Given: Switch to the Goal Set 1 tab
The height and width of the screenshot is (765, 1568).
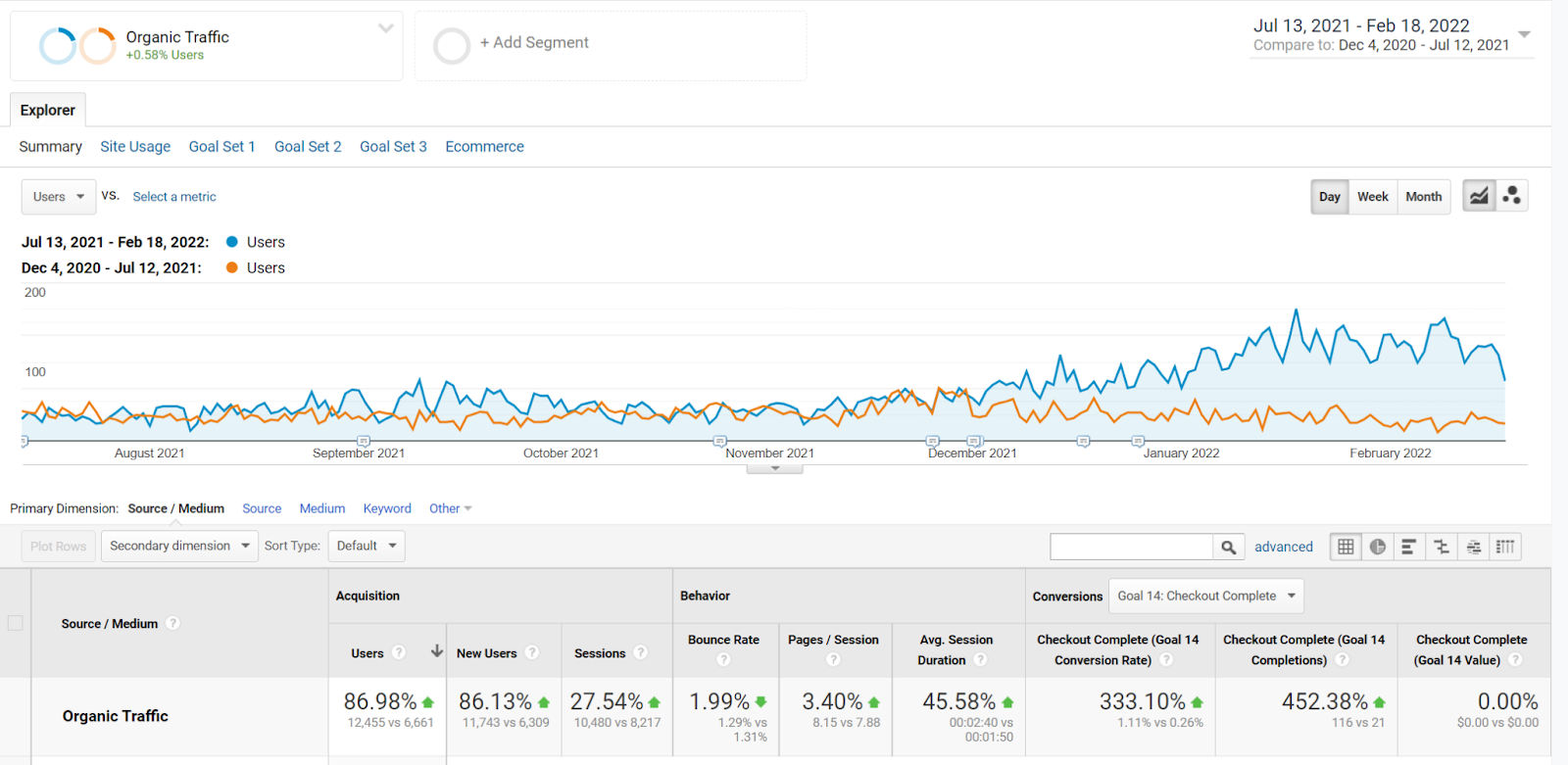Looking at the screenshot, I should (221, 146).
